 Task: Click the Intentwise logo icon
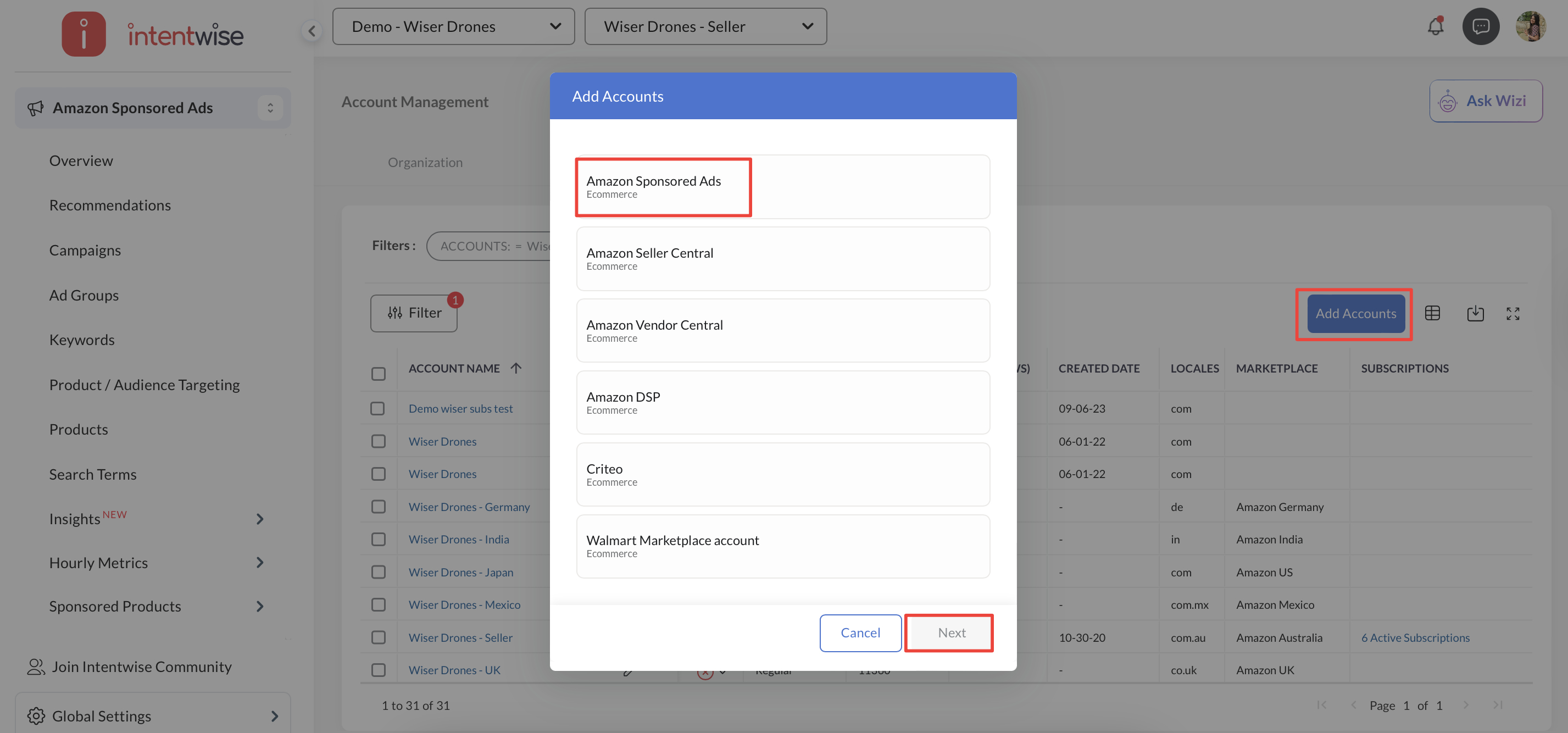84,34
